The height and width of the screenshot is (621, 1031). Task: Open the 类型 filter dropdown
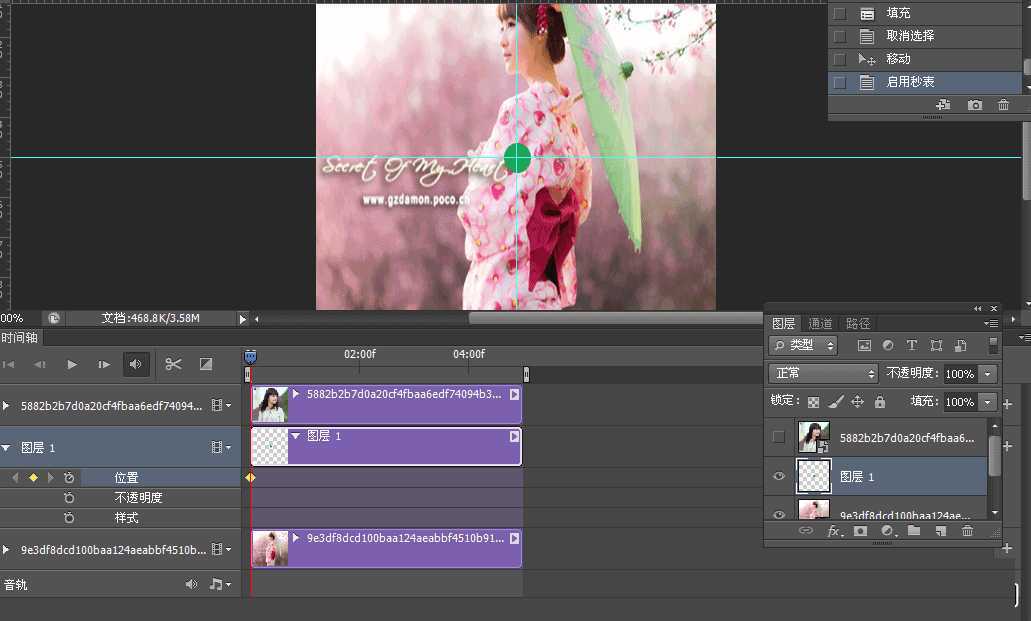coord(803,345)
